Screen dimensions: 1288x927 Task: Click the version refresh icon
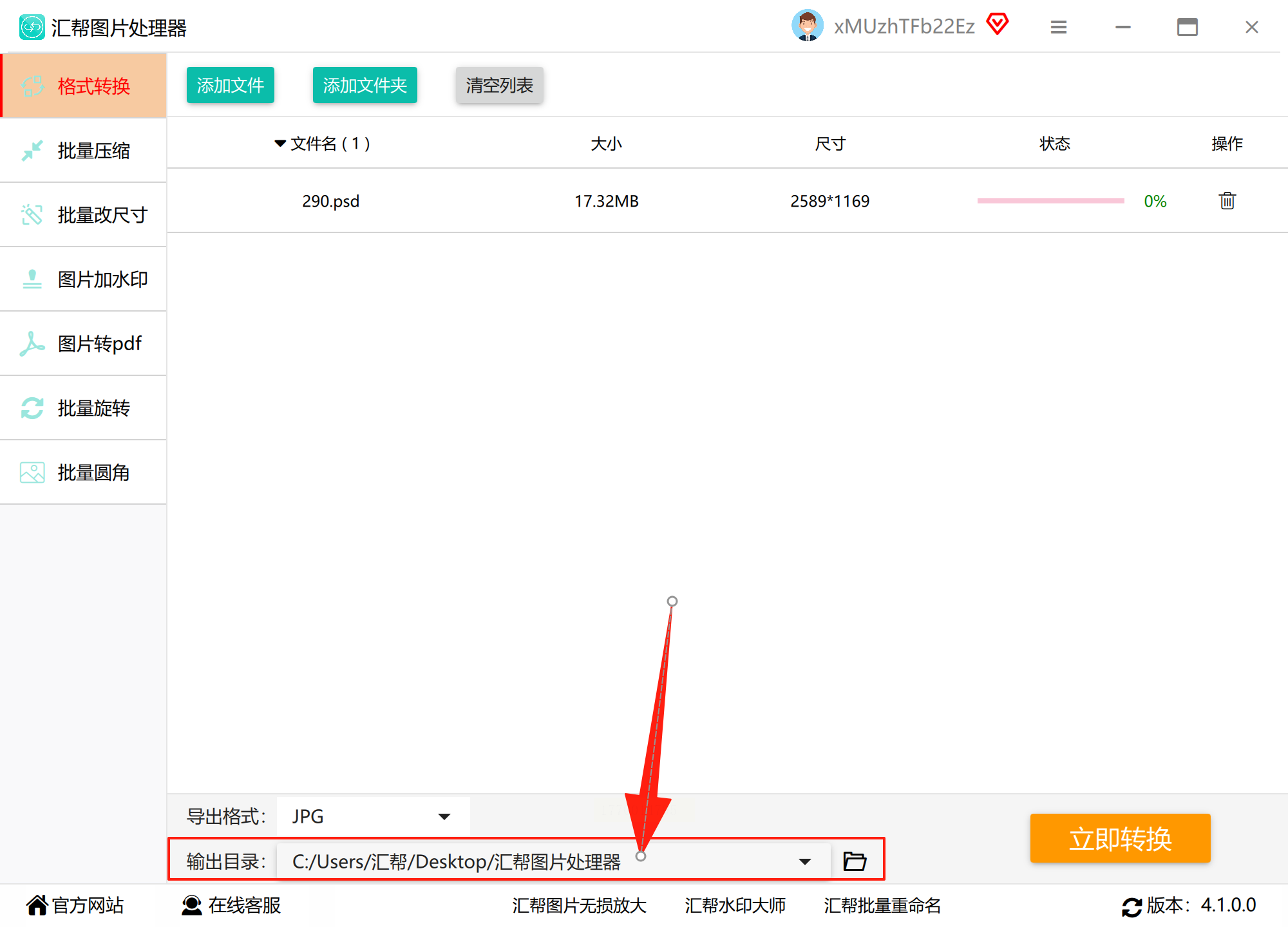click(x=1132, y=906)
